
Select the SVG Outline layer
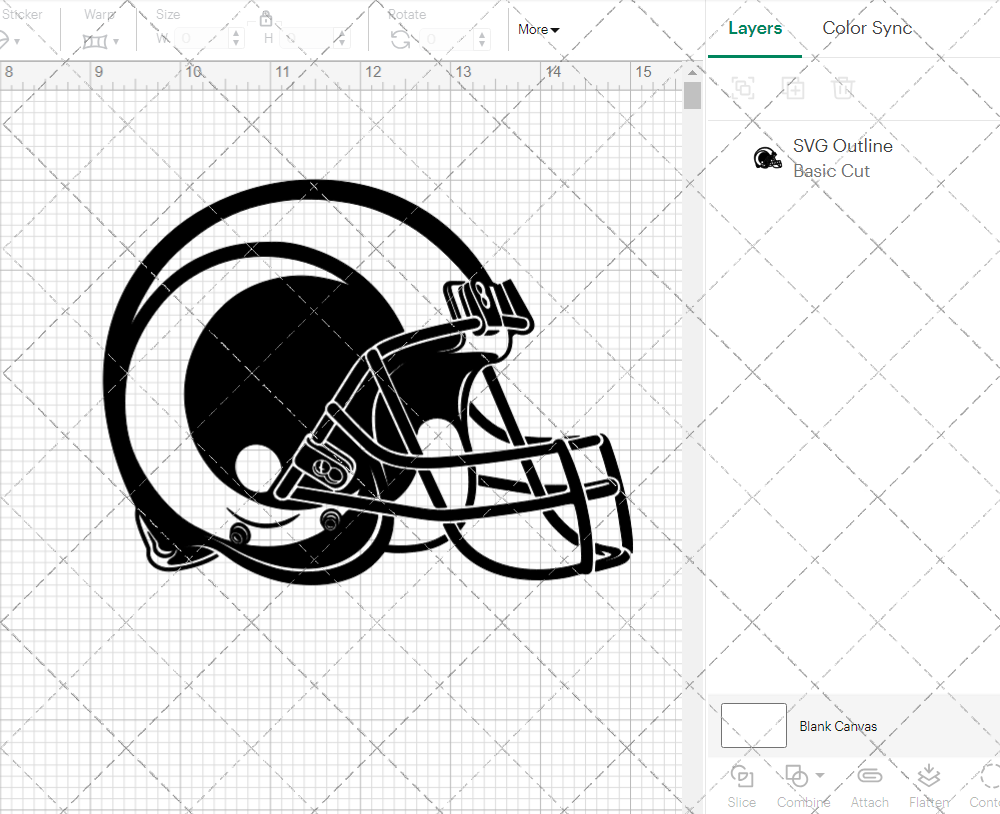pos(853,158)
